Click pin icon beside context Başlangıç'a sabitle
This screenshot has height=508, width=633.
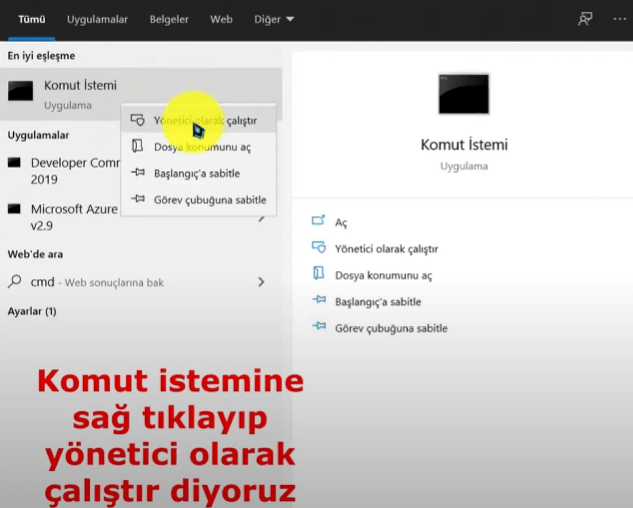point(138,172)
